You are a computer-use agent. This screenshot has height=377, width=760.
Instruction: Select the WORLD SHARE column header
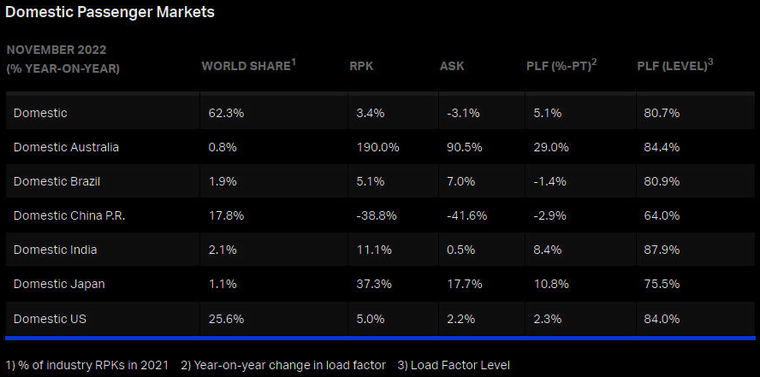coord(249,65)
